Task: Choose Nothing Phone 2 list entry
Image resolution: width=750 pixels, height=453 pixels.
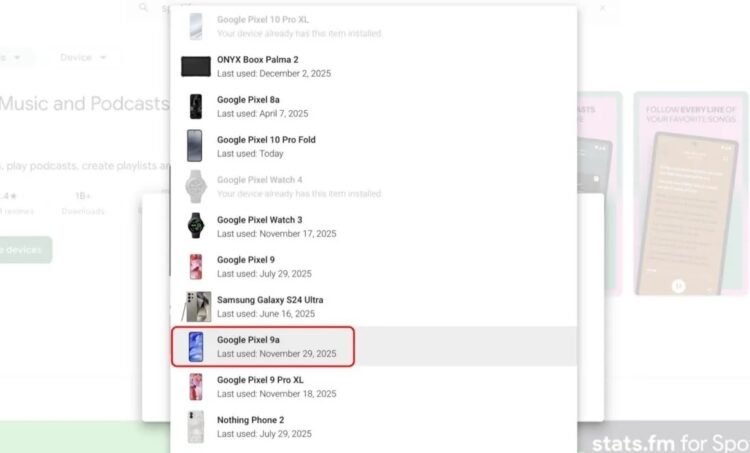Action: click(x=374, y=427)
